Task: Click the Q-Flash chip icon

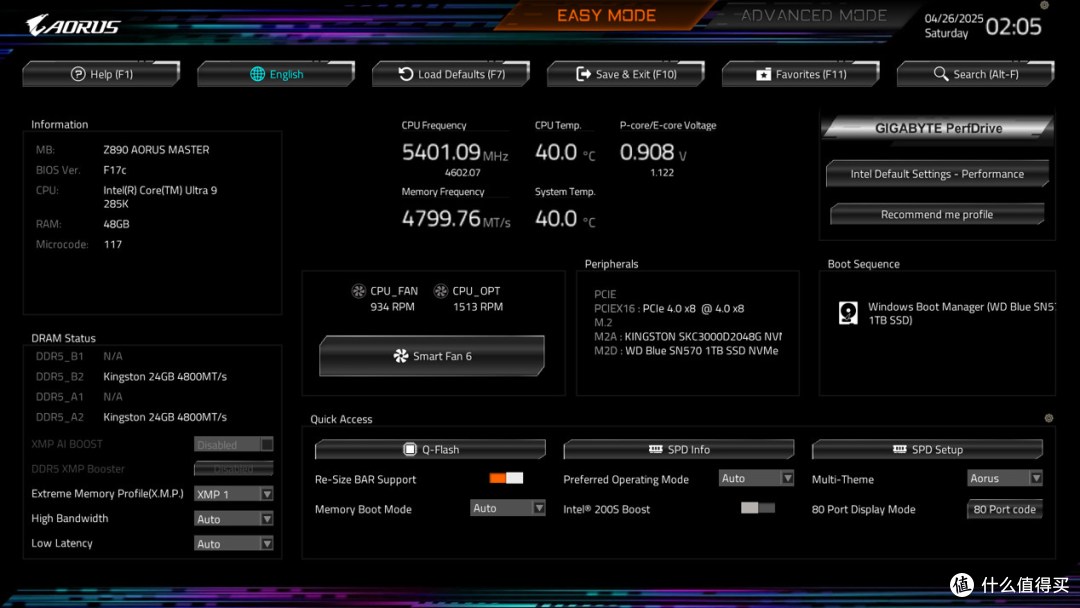Action: click(x=410, y=449)
